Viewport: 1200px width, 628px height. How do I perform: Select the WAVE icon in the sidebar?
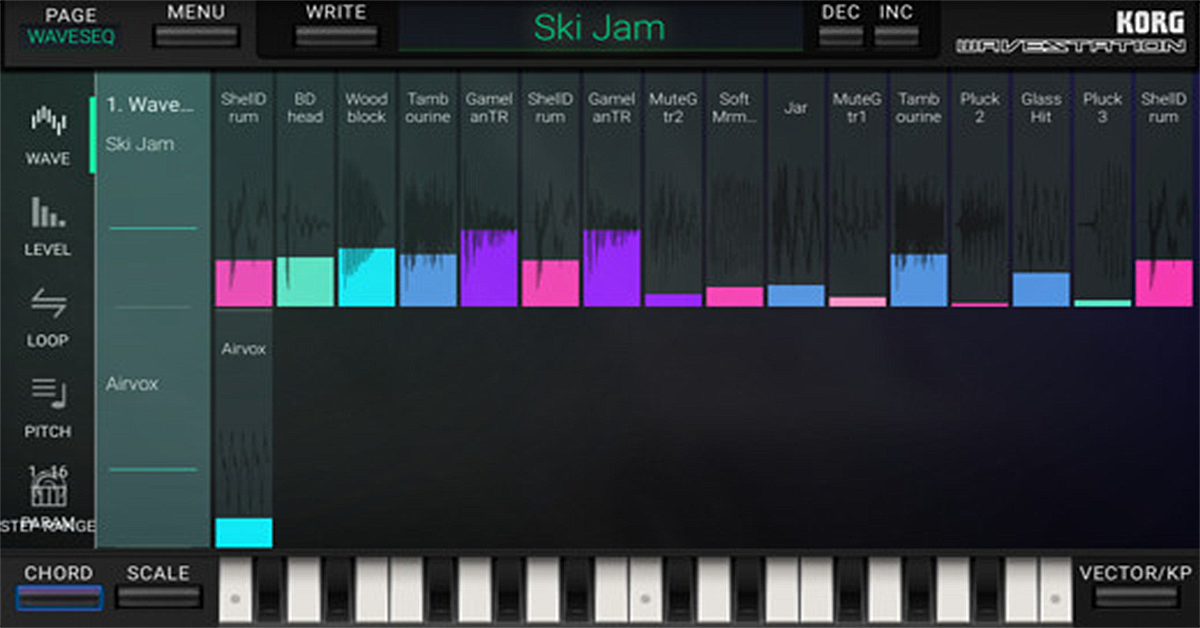coord(47,124)
